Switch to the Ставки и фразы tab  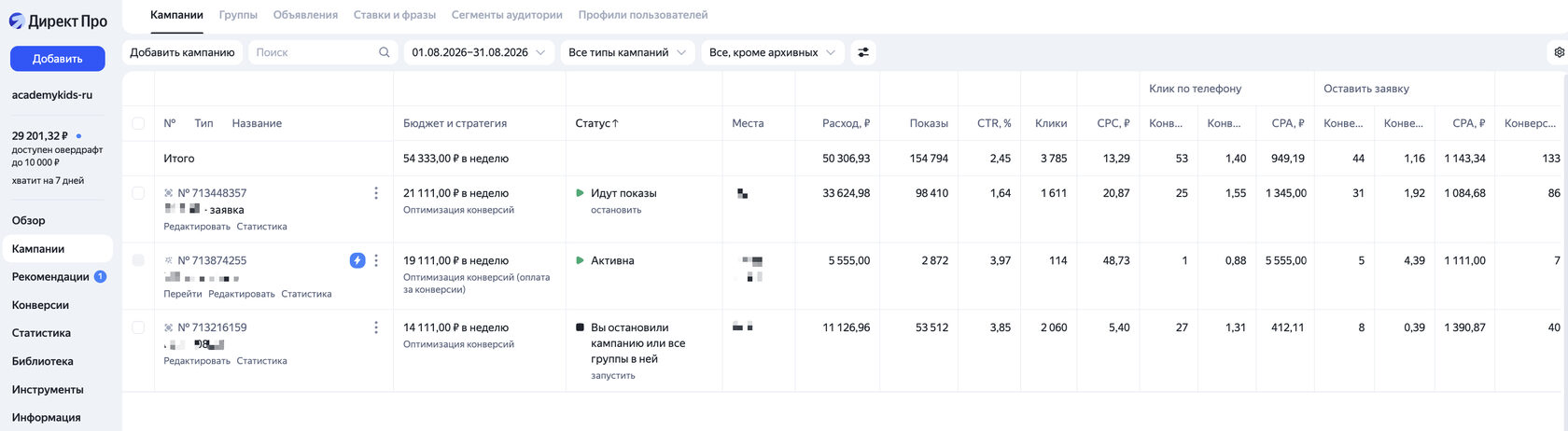(395, 15)
